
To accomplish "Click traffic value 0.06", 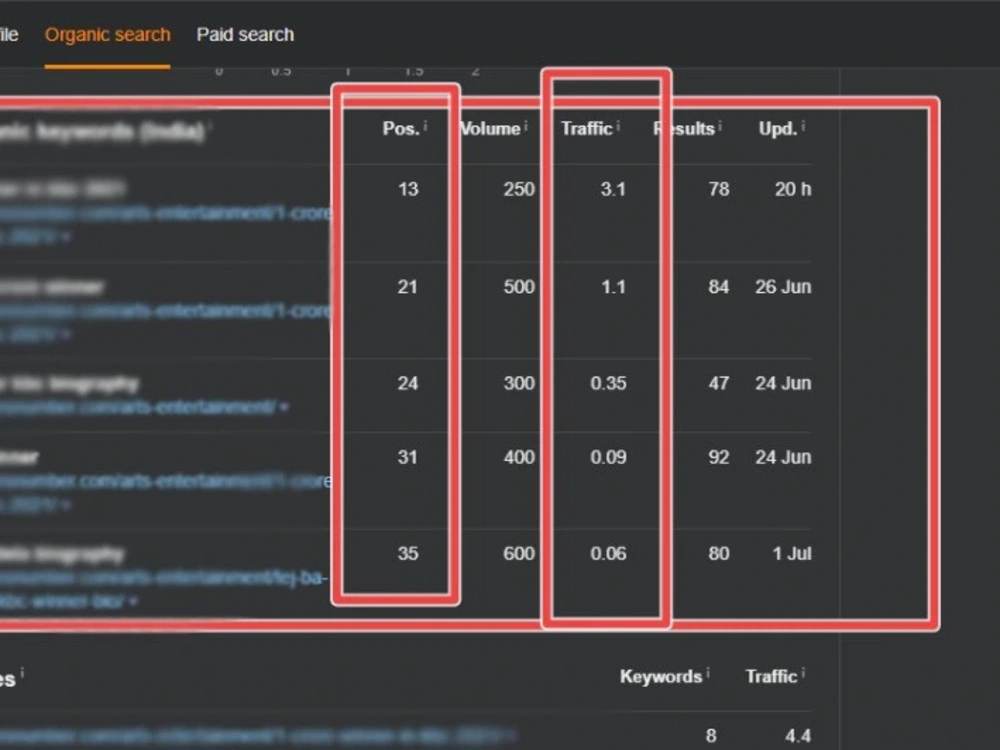I will pos(608,554).
